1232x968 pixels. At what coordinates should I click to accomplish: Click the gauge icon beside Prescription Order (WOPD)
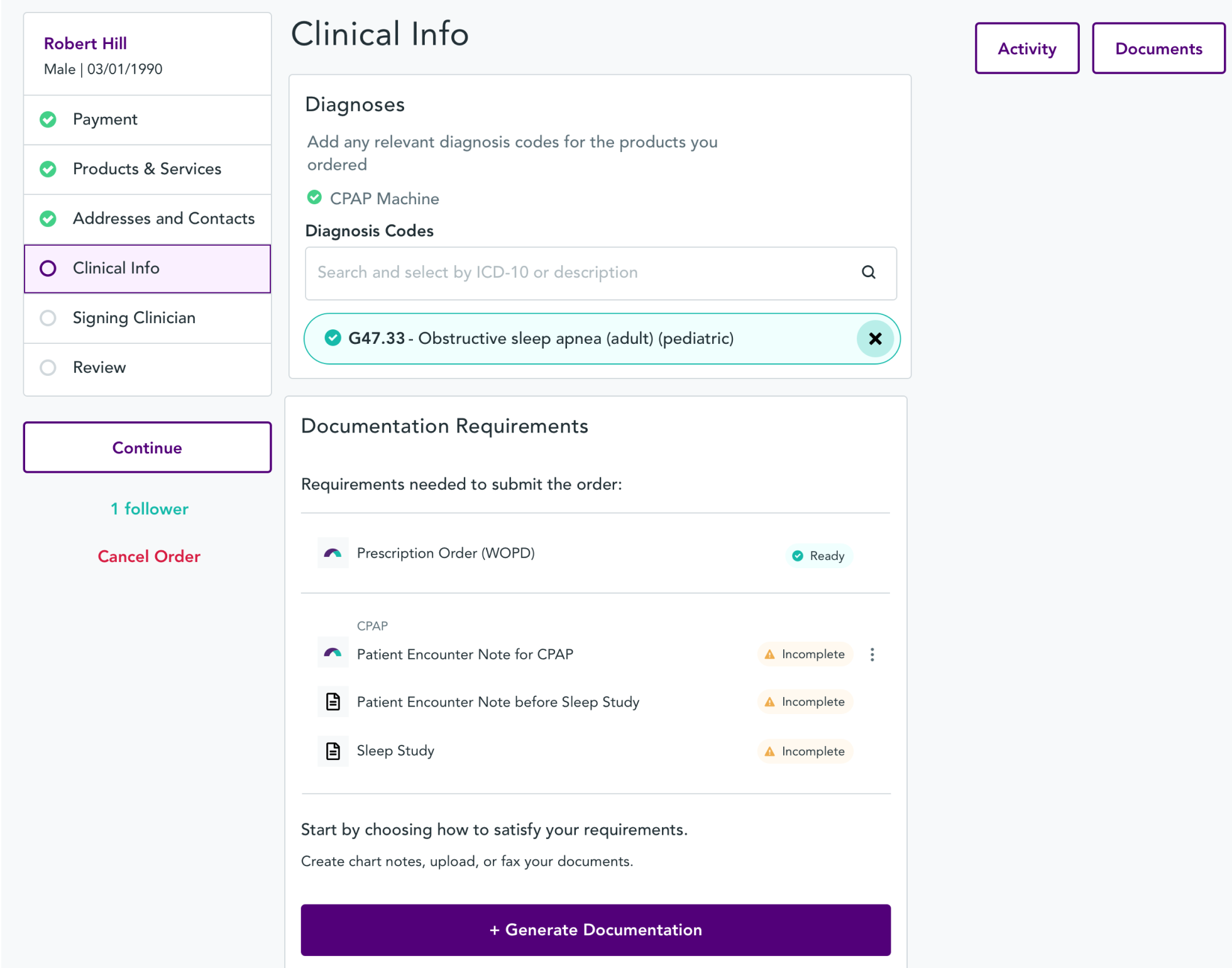pyautogui.click(x=333, y=553)
